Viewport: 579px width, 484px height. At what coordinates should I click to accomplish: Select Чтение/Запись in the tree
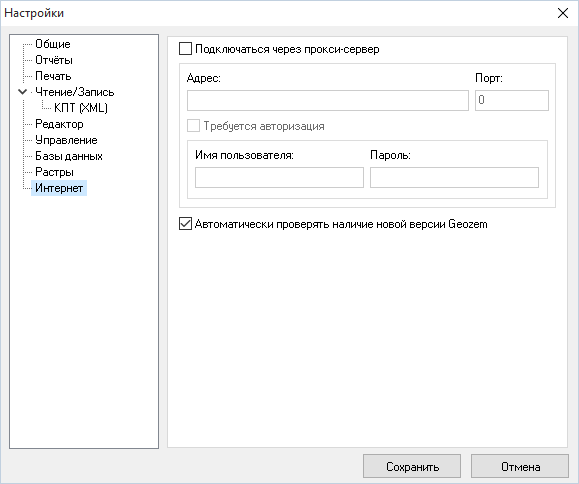pos(75,92)
